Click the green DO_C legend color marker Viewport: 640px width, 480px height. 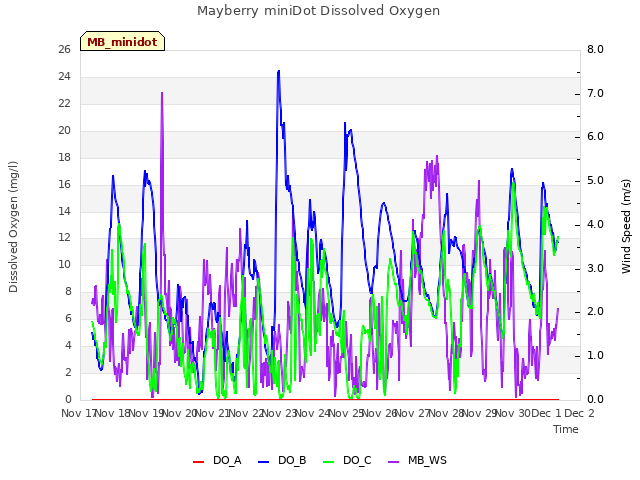[329, 462]
